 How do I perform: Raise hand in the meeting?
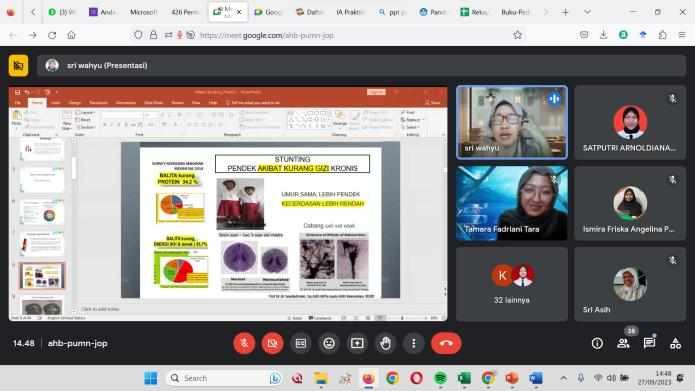point(386,343)
